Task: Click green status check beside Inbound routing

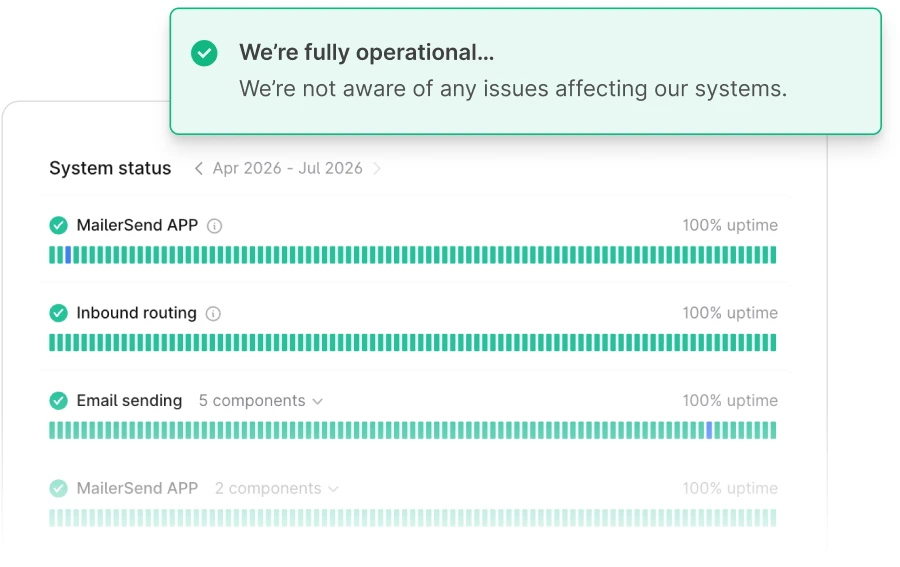Action: [58, 313]
